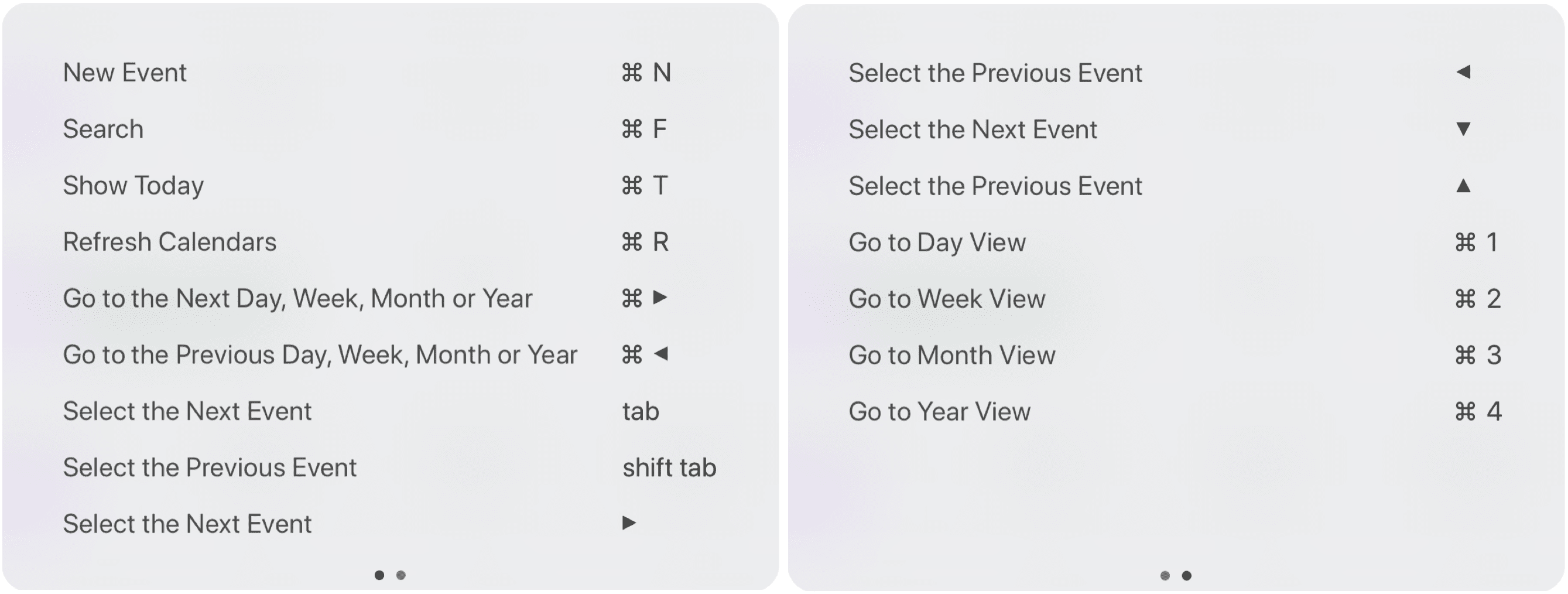Click the lighter first page dot under the Day View list
This screenshot has width=1568, height=594.
(x=1165, y=575)
